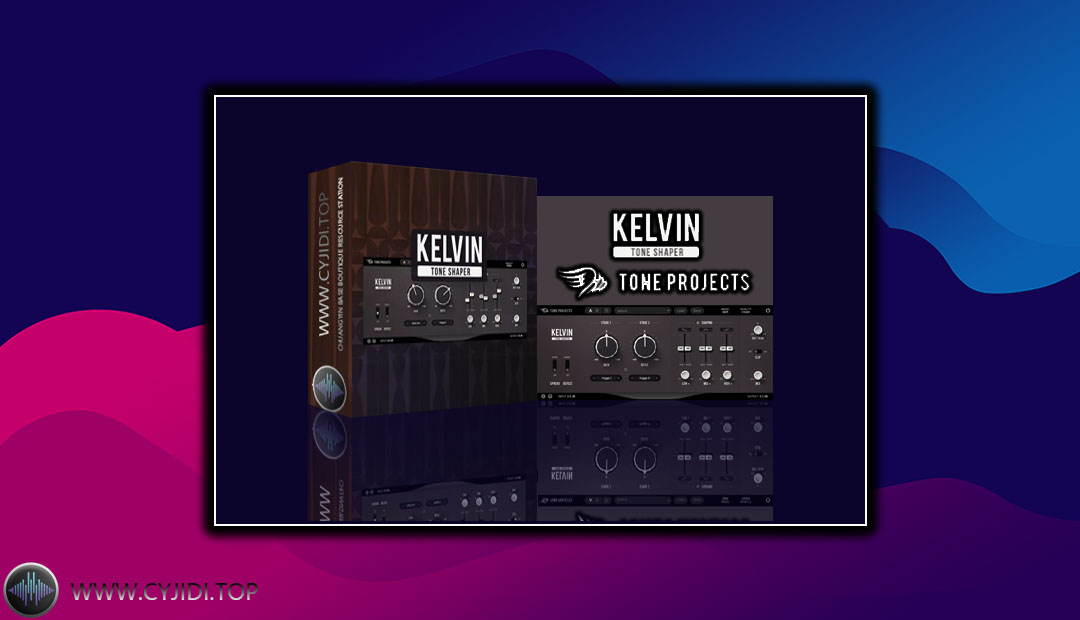Turn the Stage 2 drive knob in flat plugin panel
Screen dimensions: 1080x620
(x=645, y=347)
